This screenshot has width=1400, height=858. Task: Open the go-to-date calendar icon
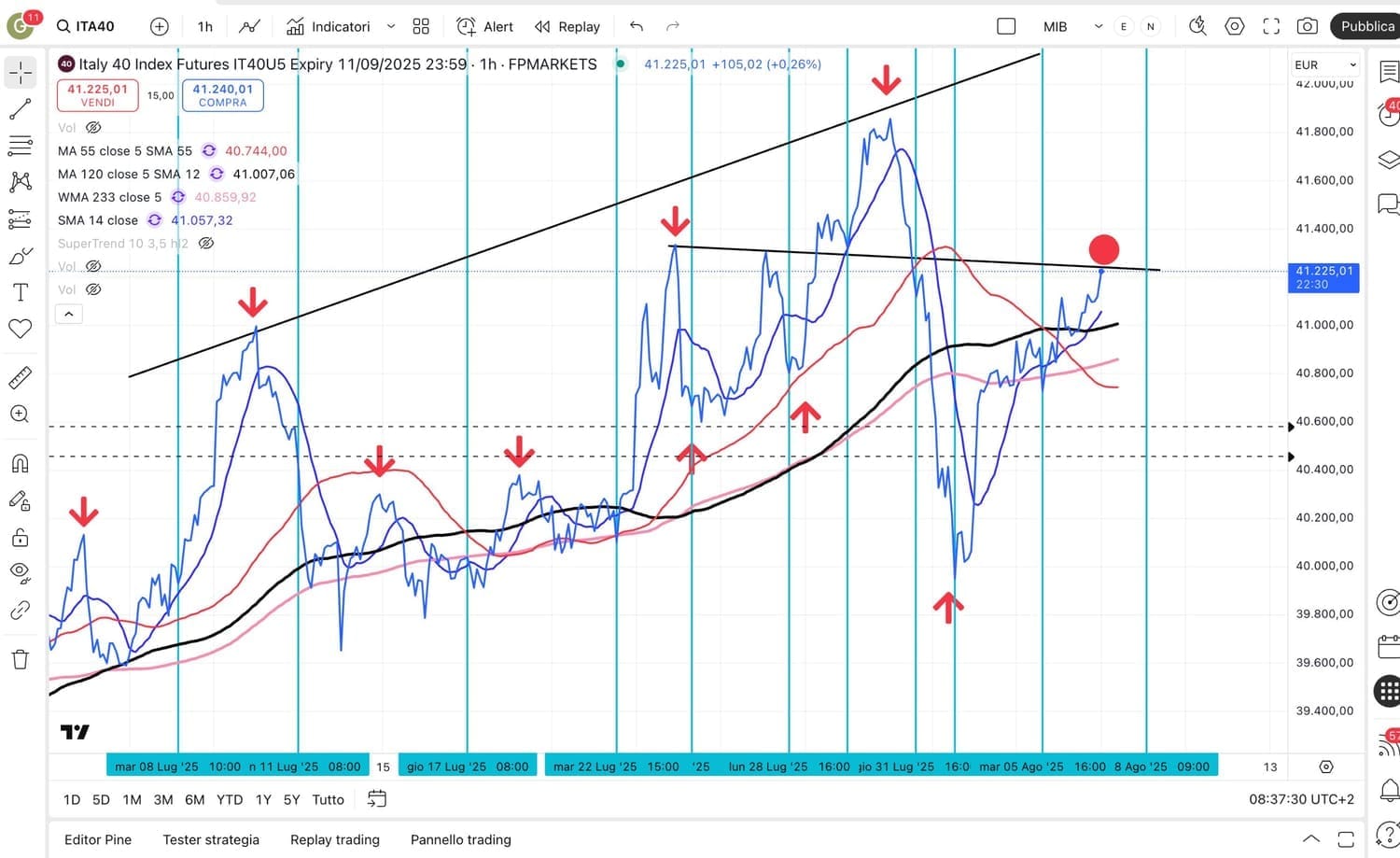(x=377, y=799)
